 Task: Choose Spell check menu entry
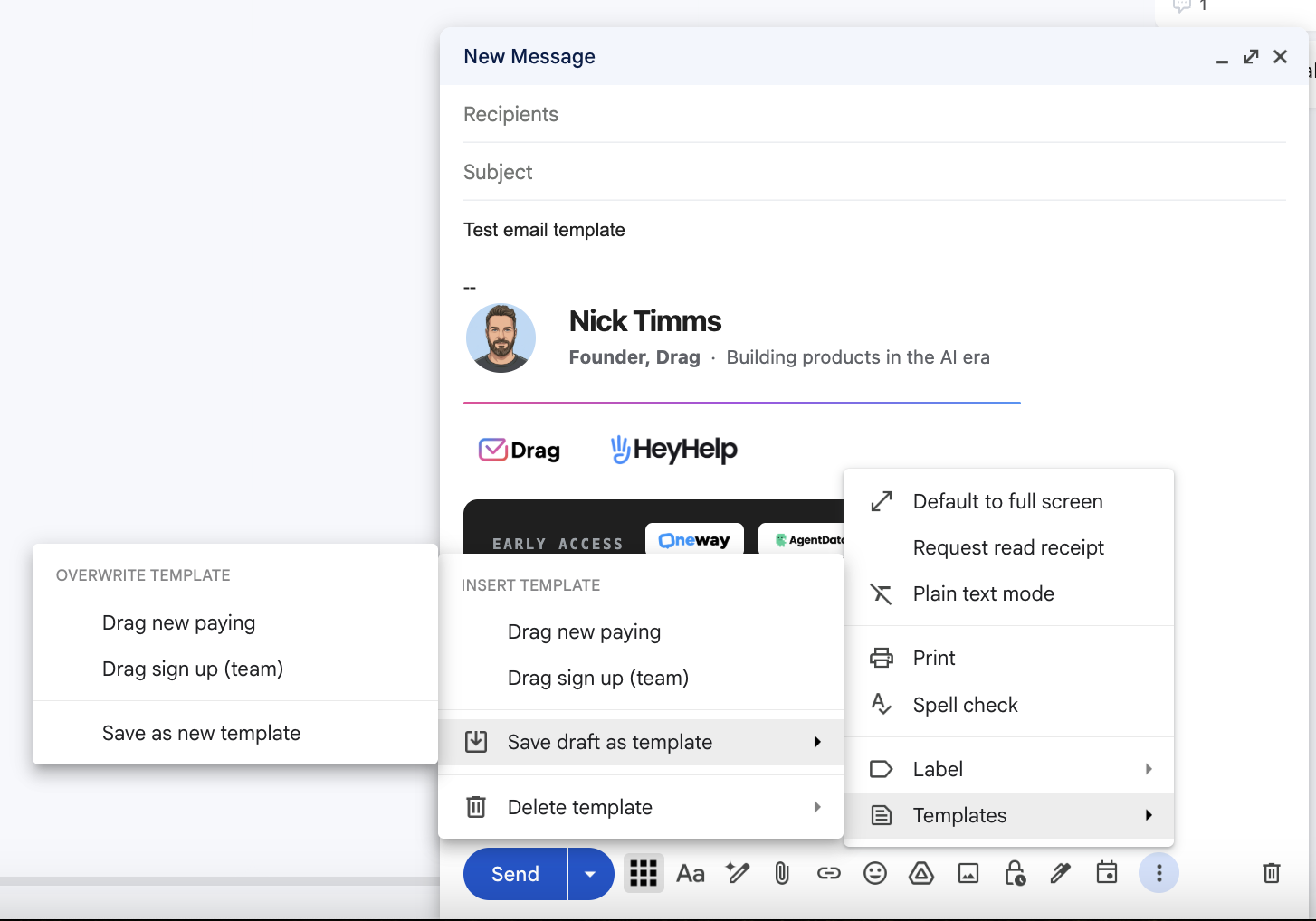(x=1008, y=705)
